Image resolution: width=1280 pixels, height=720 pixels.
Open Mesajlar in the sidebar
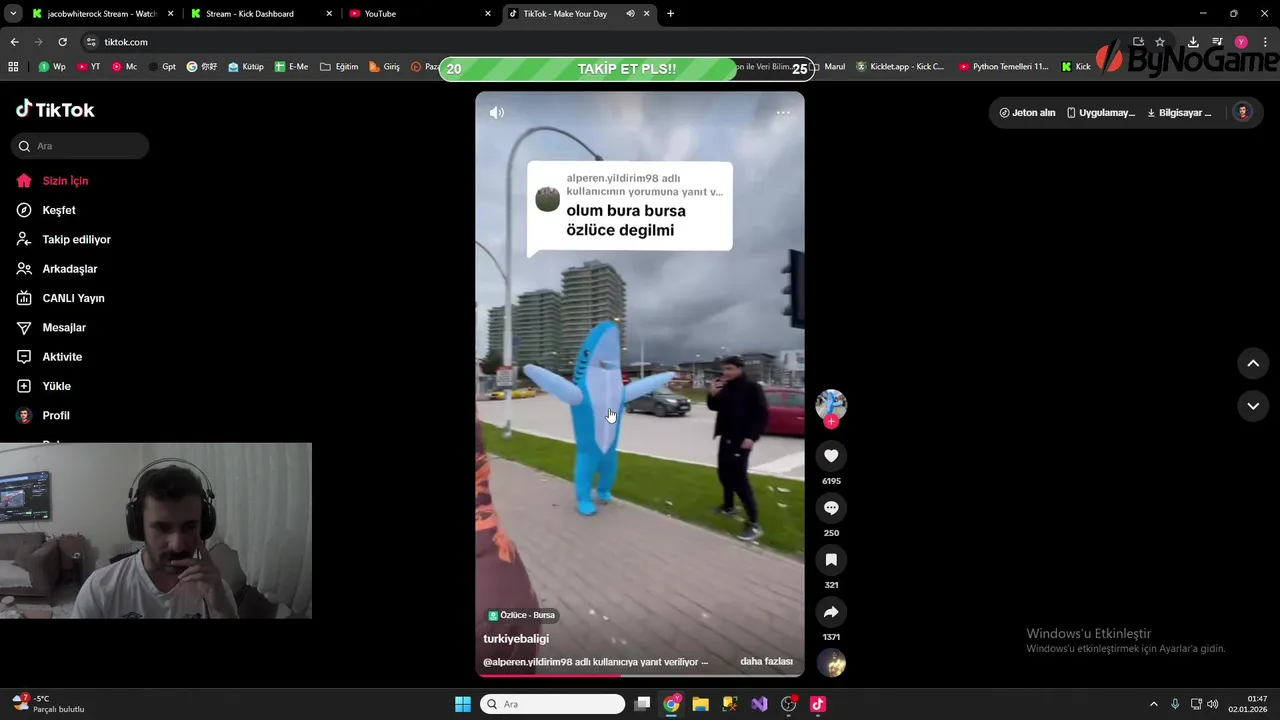(x=64, y=328)
